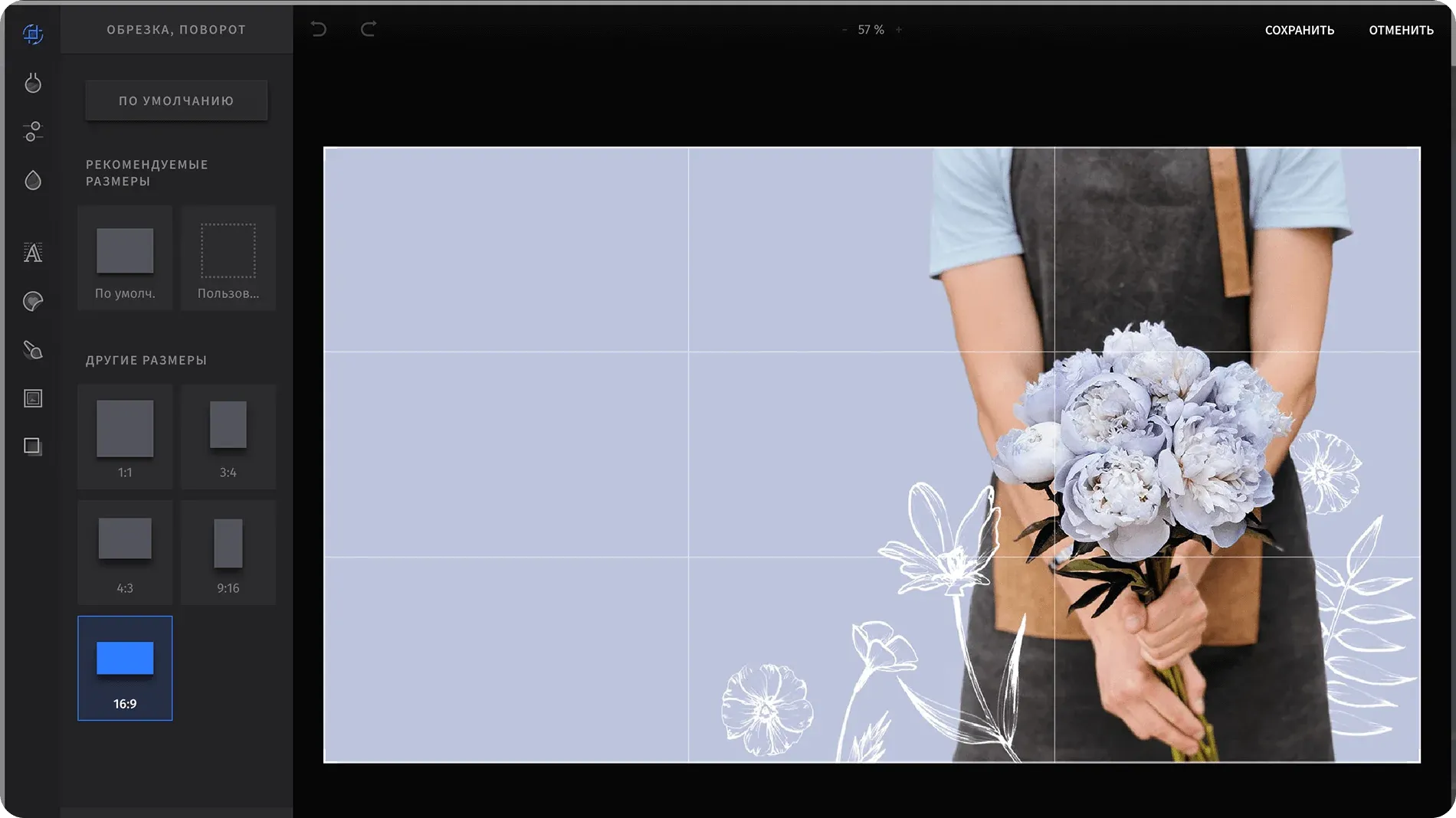Choose the 9:16 crop ratio
Viewport: 1456px width, 818px height.
coord(228,552)
